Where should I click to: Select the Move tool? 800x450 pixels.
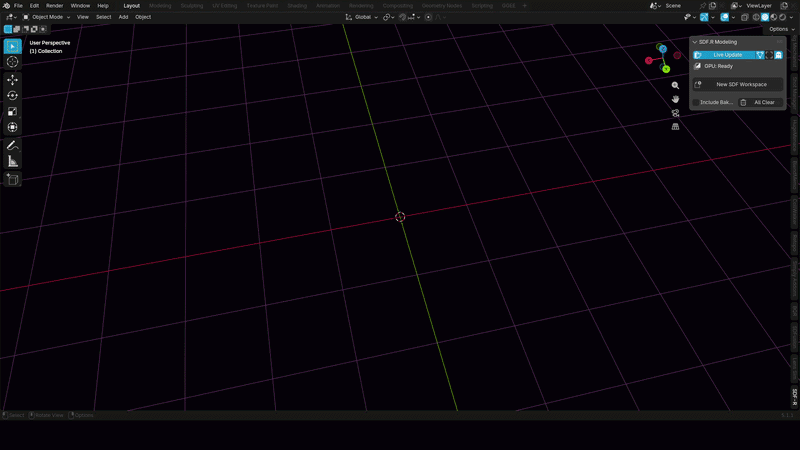[x=13, y=80]
